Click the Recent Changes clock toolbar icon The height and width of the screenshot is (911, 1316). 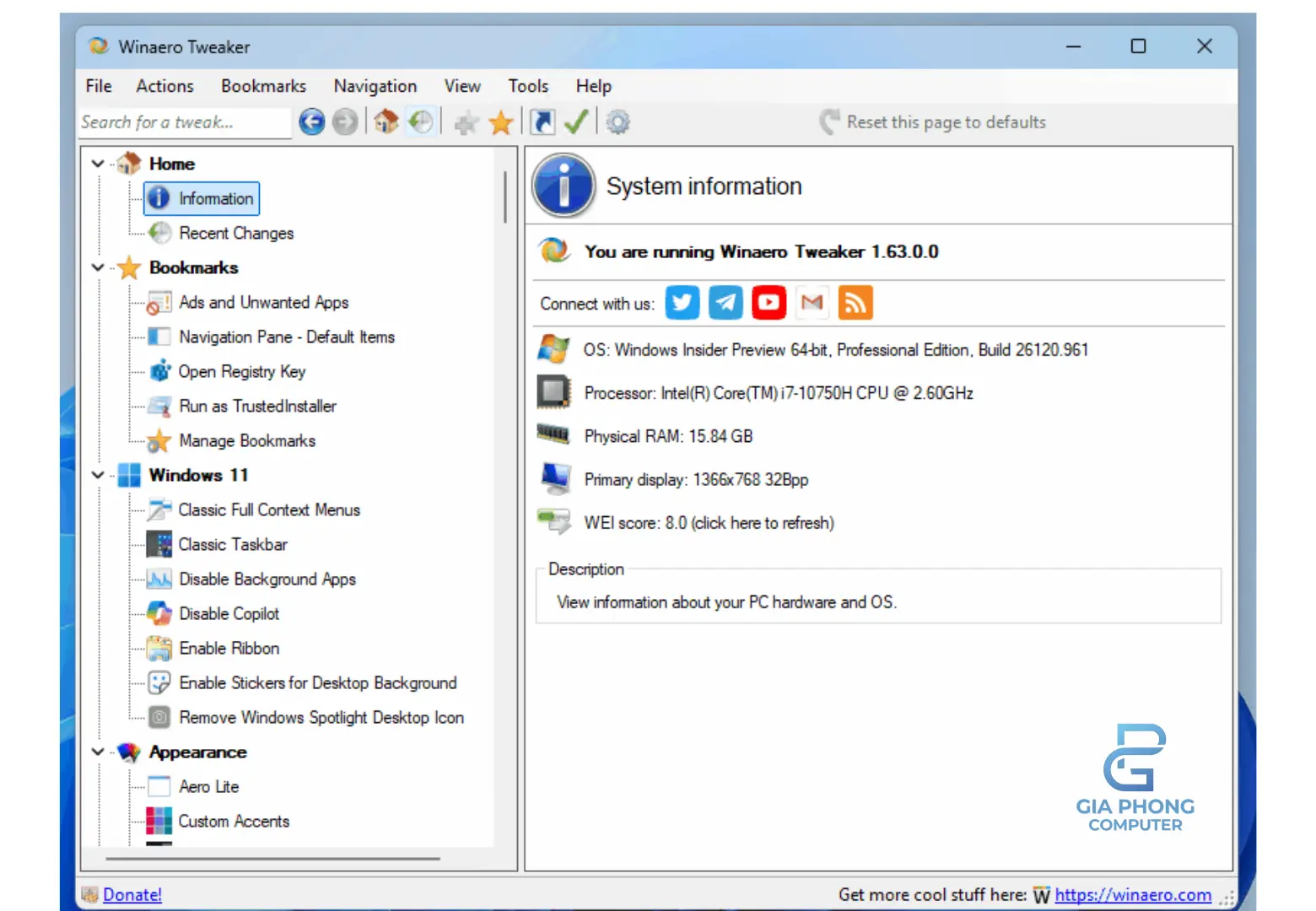tap(420, 121)
